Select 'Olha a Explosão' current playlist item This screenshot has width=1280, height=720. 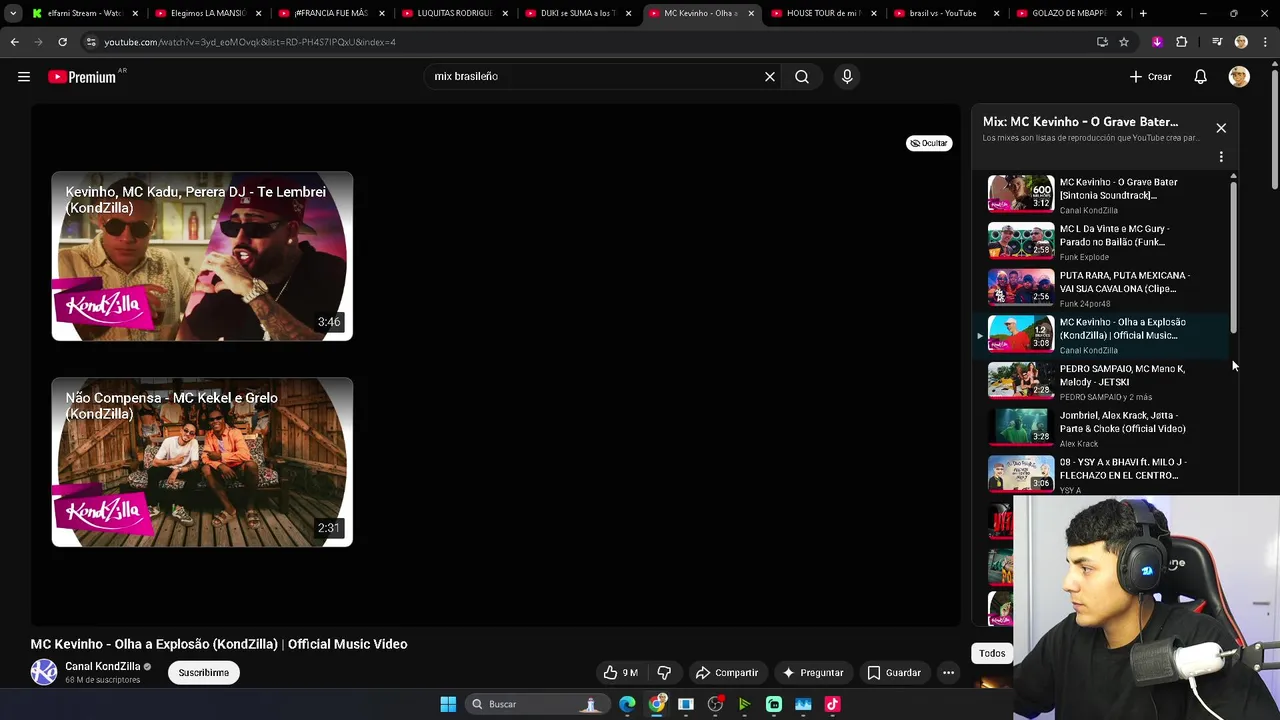click(1103, 335)
